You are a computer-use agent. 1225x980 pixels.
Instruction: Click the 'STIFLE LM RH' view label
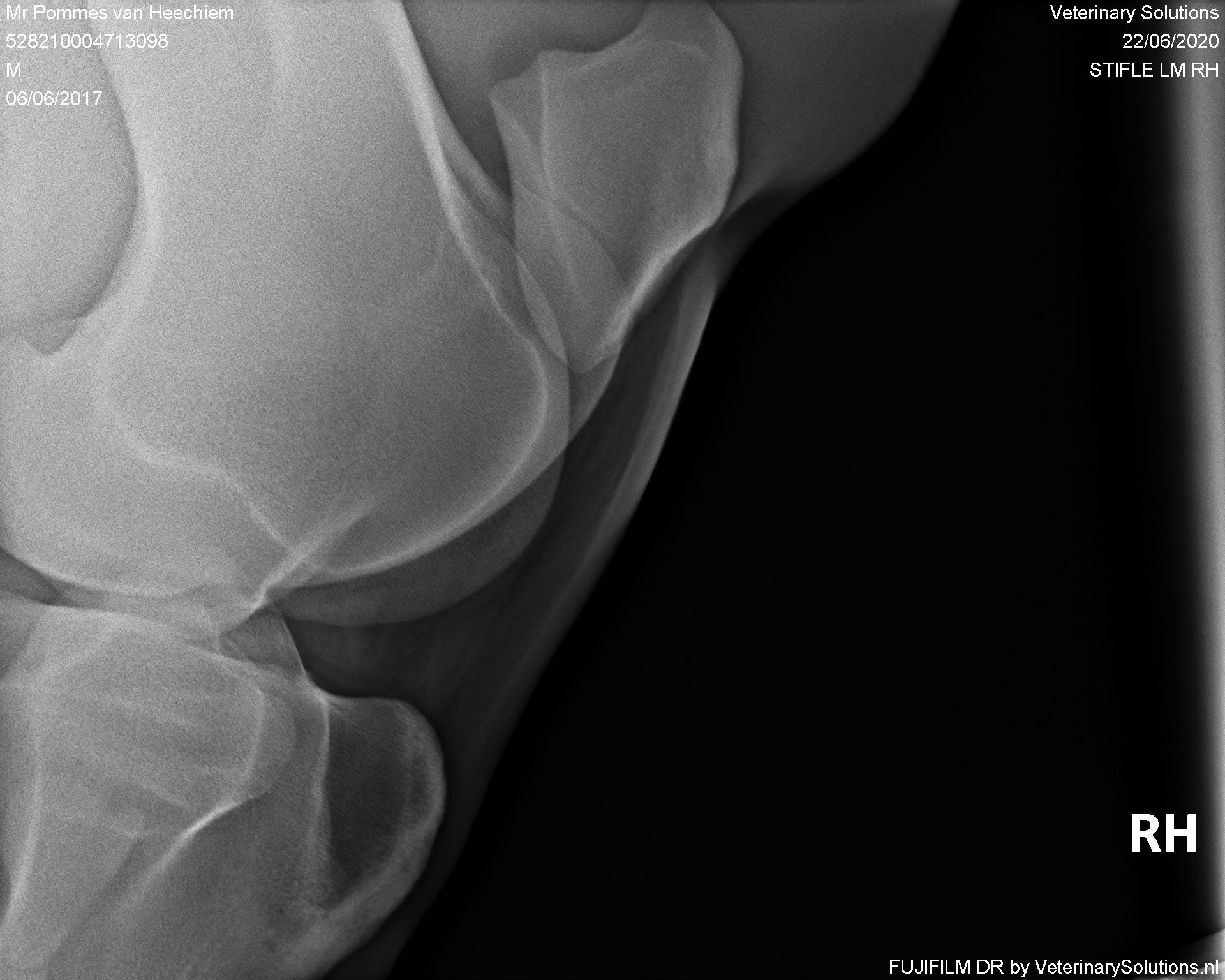click(x=1154, y=70)
